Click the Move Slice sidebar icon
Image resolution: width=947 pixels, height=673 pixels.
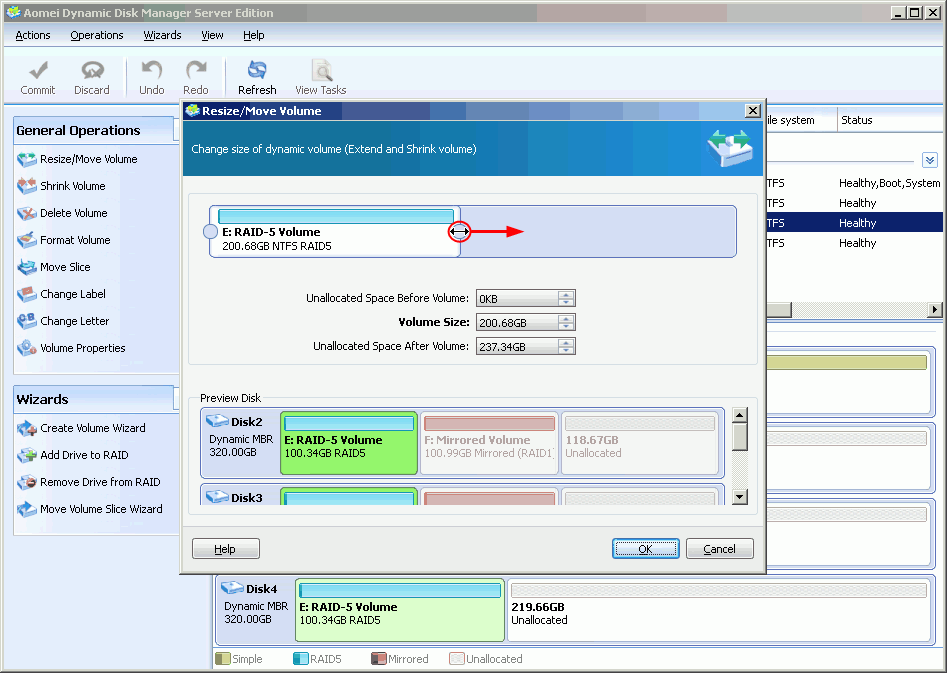(x=27, y=267)
